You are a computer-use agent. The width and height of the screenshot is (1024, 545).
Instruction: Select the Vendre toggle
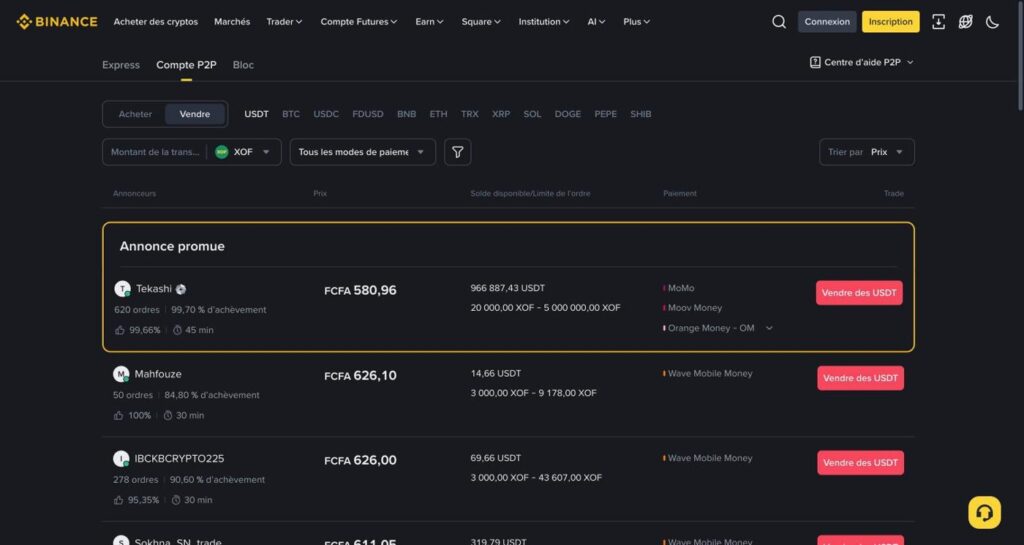pyautogui.click(x=195, y=114)
